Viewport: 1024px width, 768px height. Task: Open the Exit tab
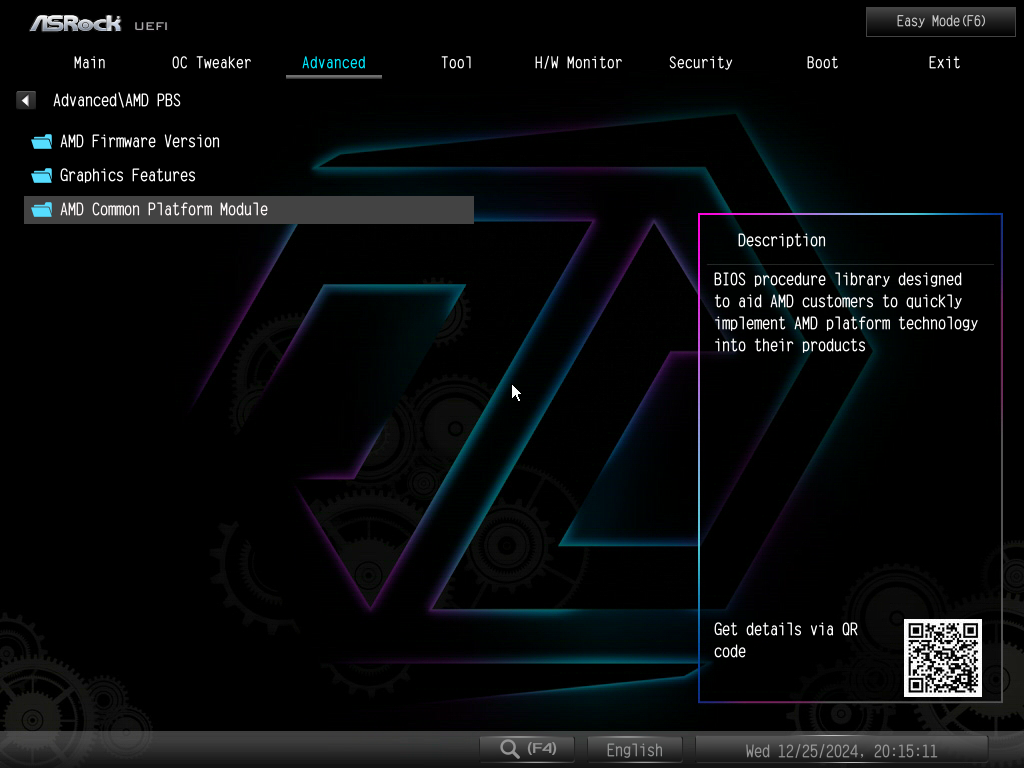pos(944,63)
